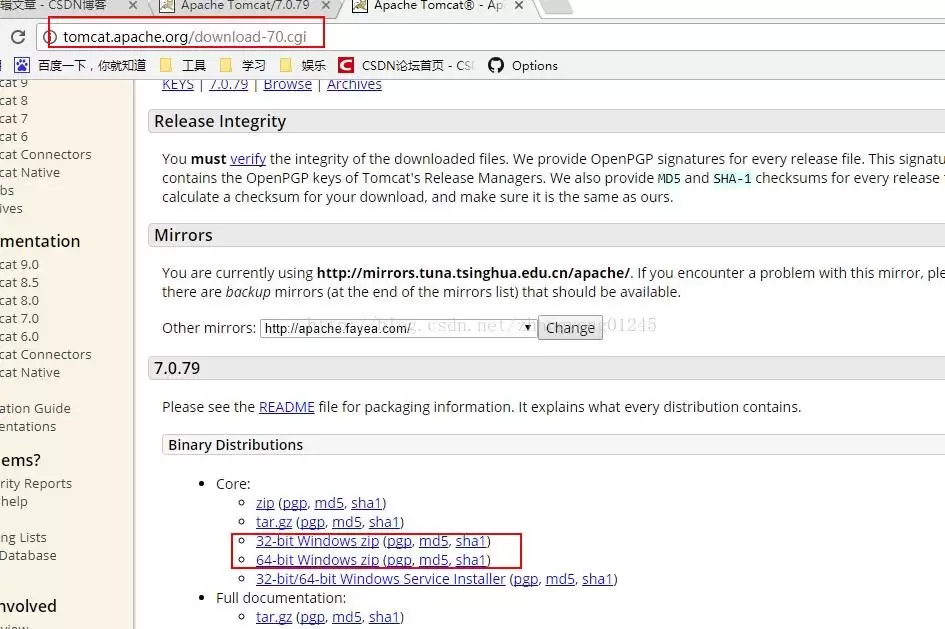The width and height of the screenshot is (945, 629).
Task: Open Tomcat 6 download link in sidebar
Action: tap(14, 137)
